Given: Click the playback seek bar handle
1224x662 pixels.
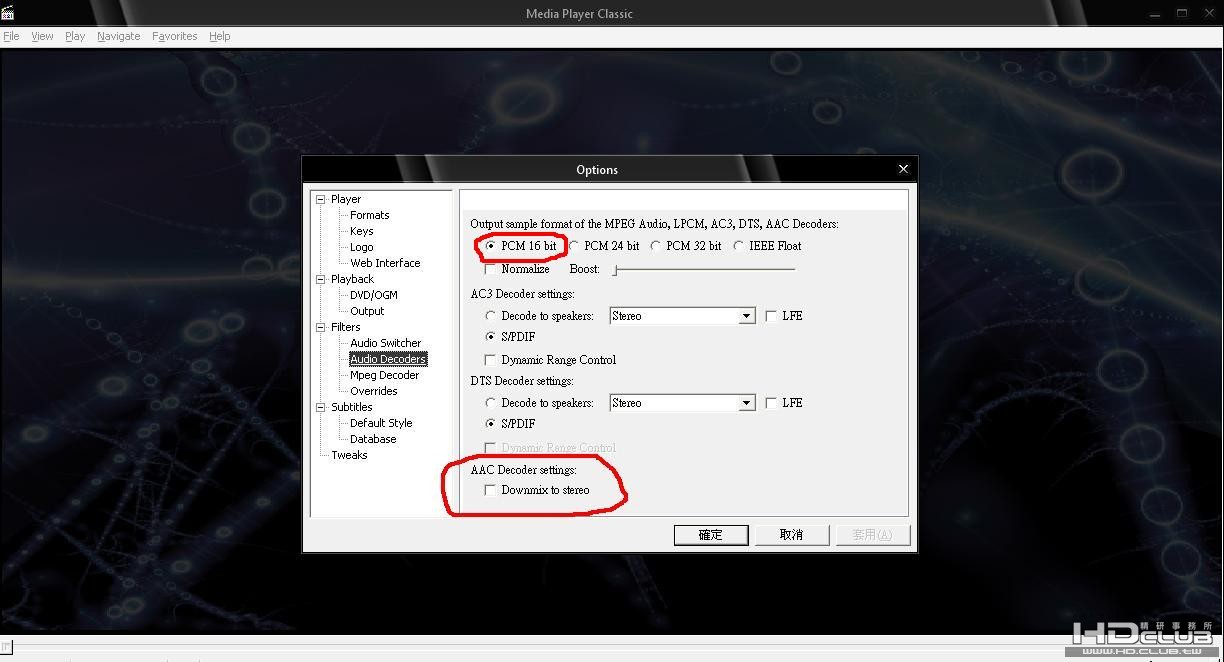Looking at the screenshot, I should pyautogui.click(x=6, y=647).
